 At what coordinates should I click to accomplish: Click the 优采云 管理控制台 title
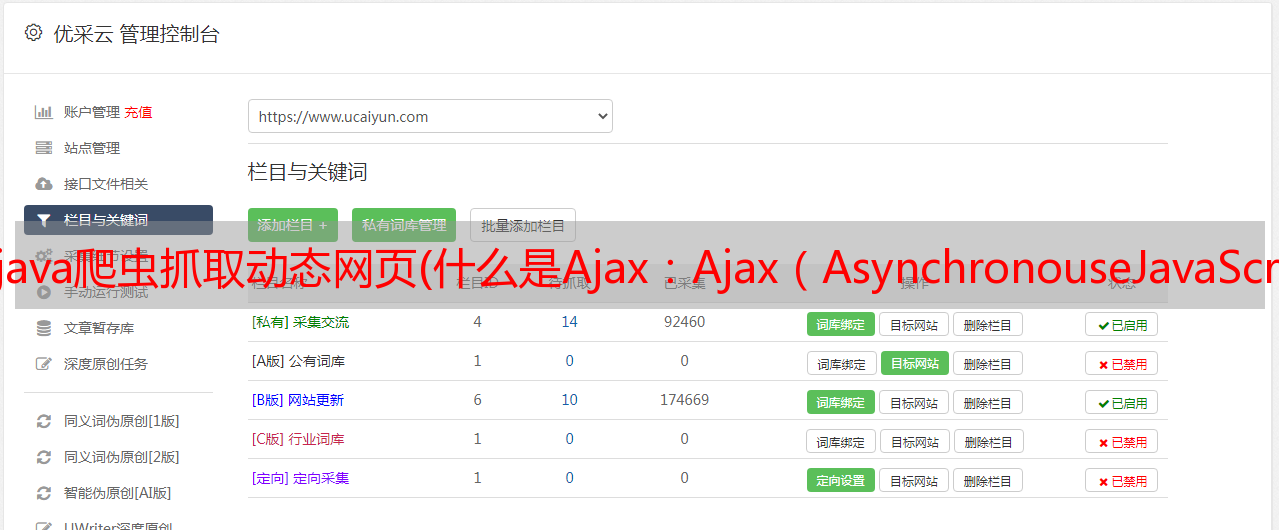(x=136, y=34)
